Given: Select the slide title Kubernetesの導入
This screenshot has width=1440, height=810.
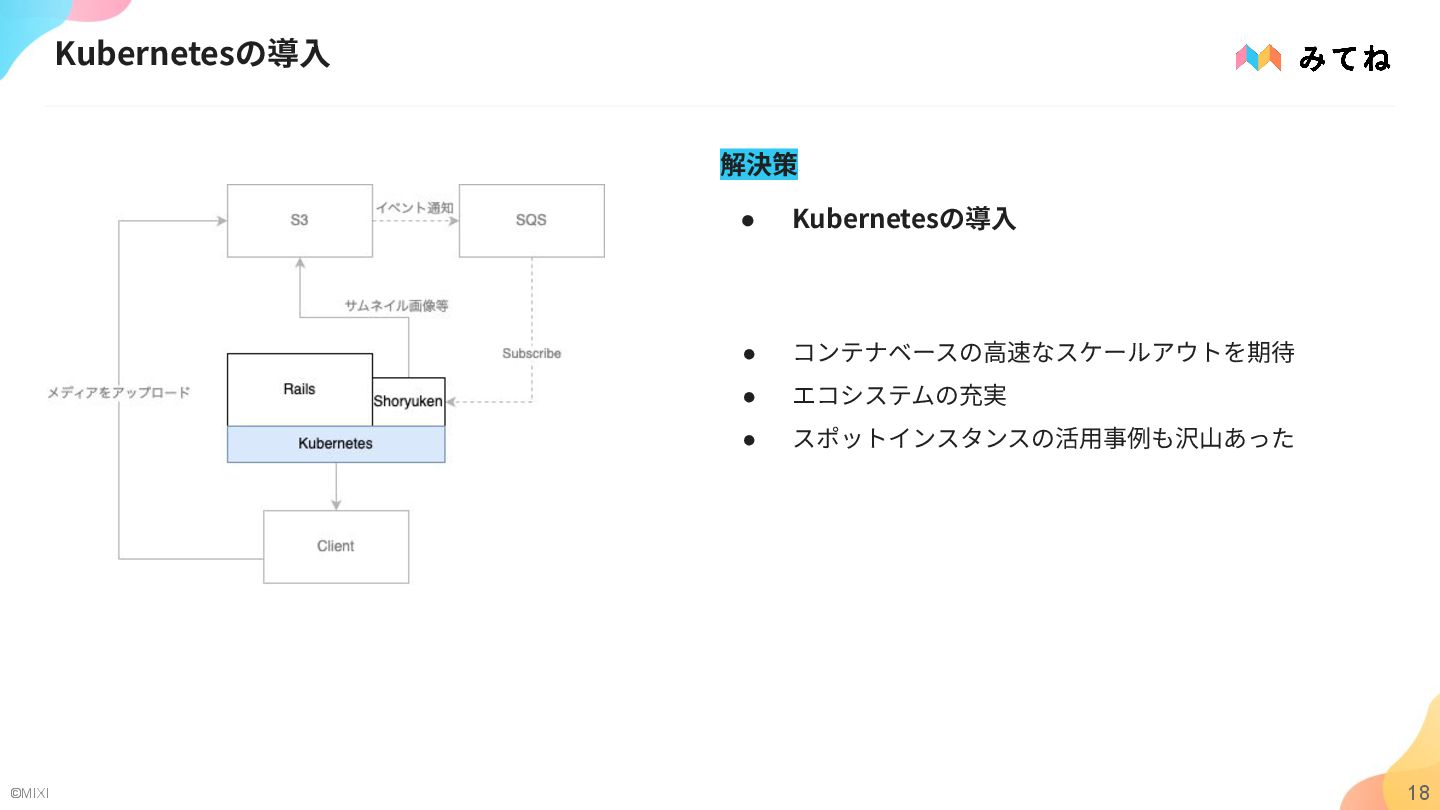Looking at the screenshot, I should coord(192,53).
